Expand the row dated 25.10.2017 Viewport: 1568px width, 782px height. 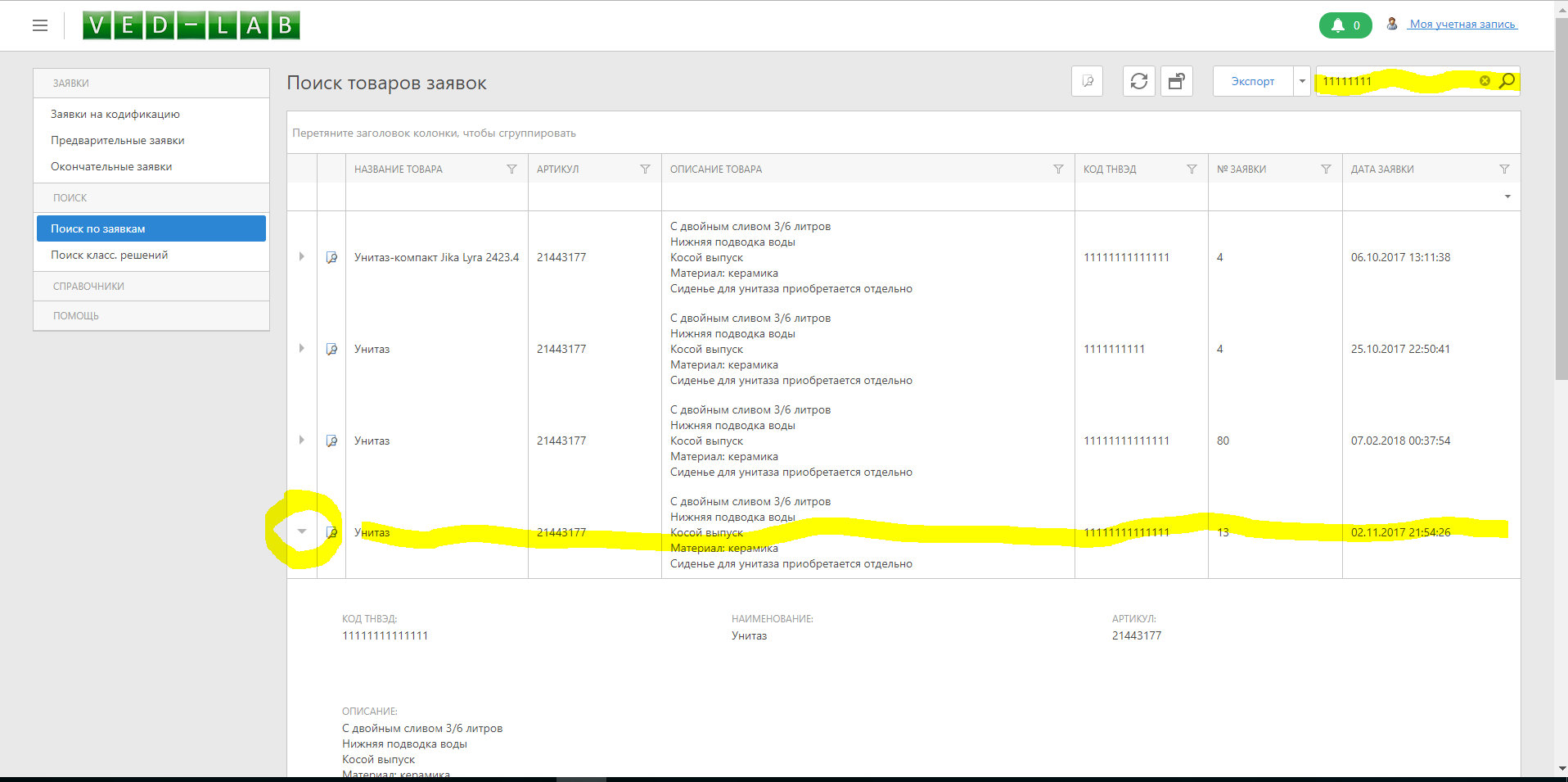click(302, 348)
